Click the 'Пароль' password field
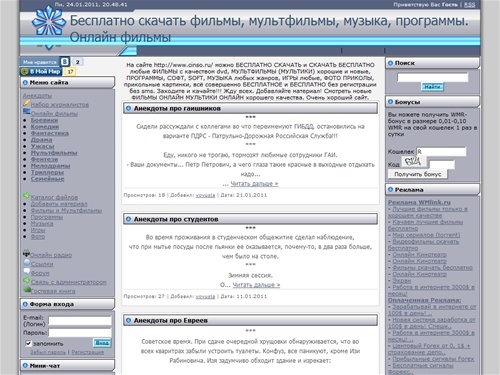Viewport: 500px width, 375px height. point(80,332)
